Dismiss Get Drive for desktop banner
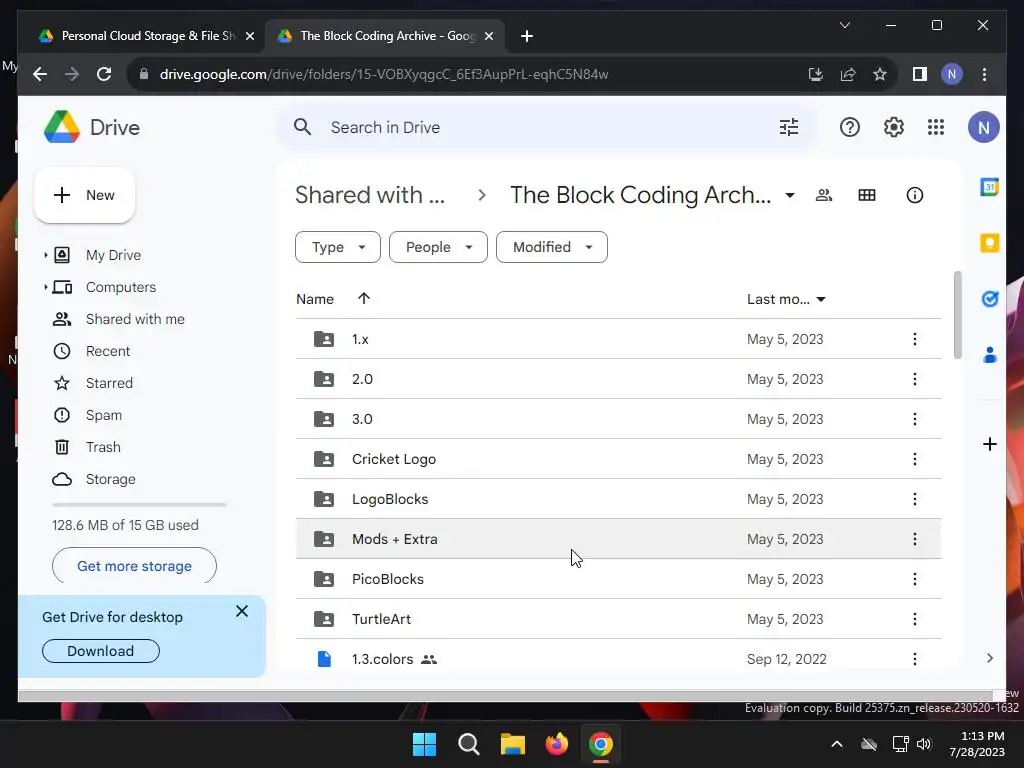Image resolution: width=1024 pixels, height=768 pixels. (242, 611)
